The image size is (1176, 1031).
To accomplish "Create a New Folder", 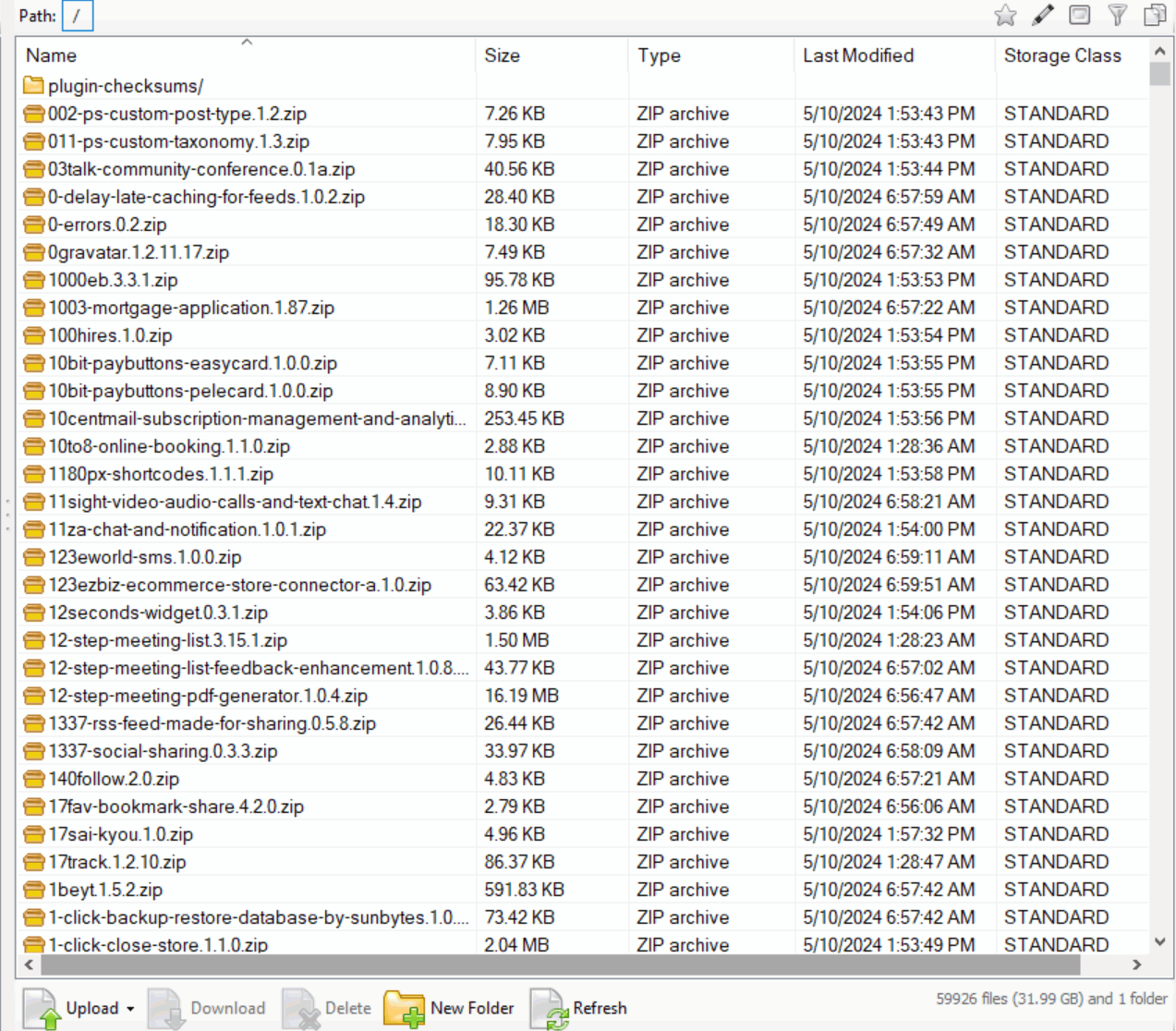I will pyautogui.click(x=449, y=1008).
